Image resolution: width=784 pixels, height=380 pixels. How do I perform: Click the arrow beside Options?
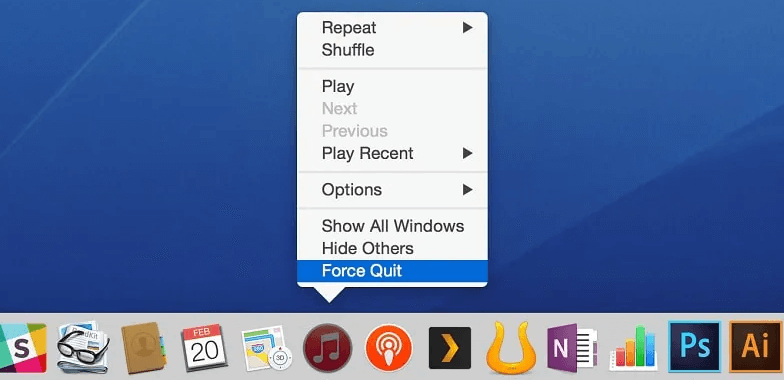tap(468, 190)
